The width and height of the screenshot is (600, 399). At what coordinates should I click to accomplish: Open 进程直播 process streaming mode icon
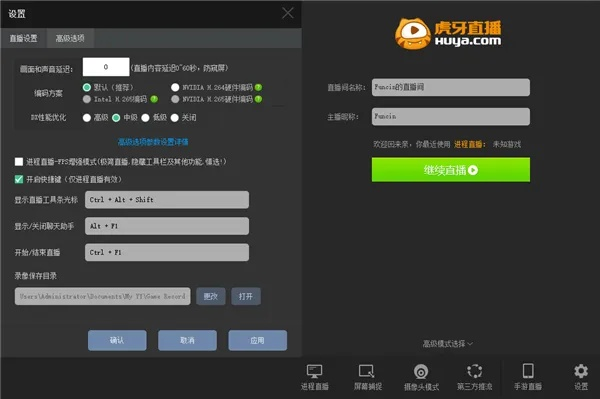click(315, 371)
